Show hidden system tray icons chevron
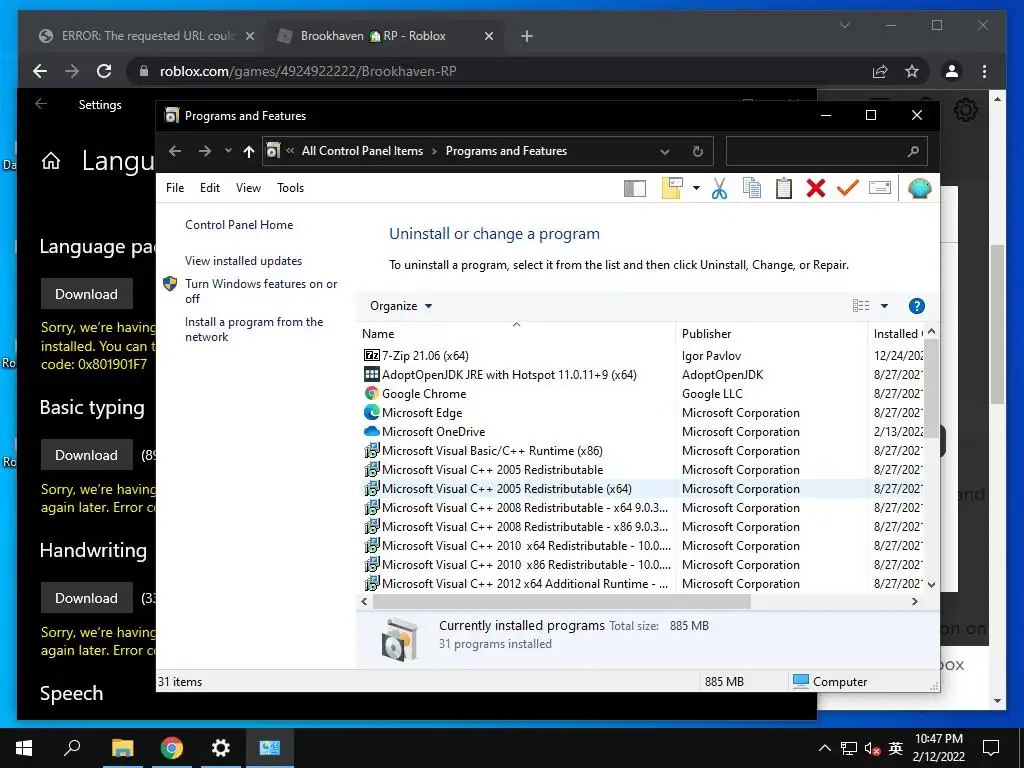The image size is (1024, 768). [824, 748]
